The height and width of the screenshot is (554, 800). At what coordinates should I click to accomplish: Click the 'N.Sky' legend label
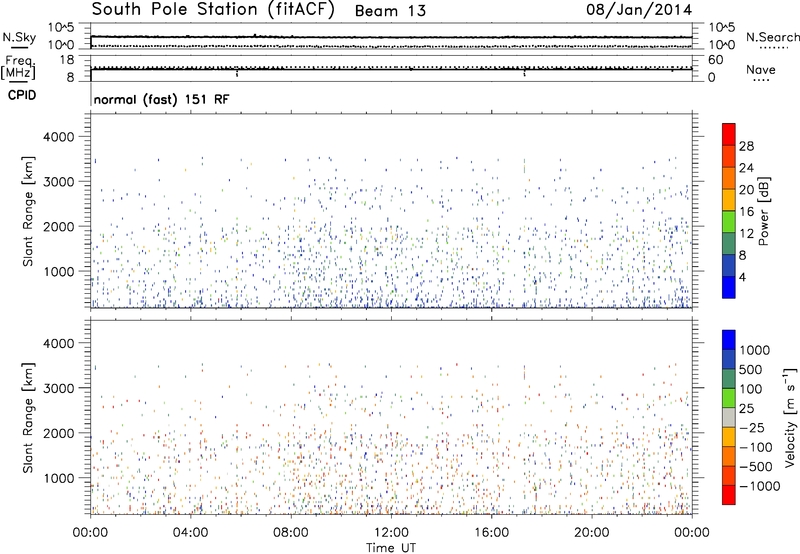19,37
